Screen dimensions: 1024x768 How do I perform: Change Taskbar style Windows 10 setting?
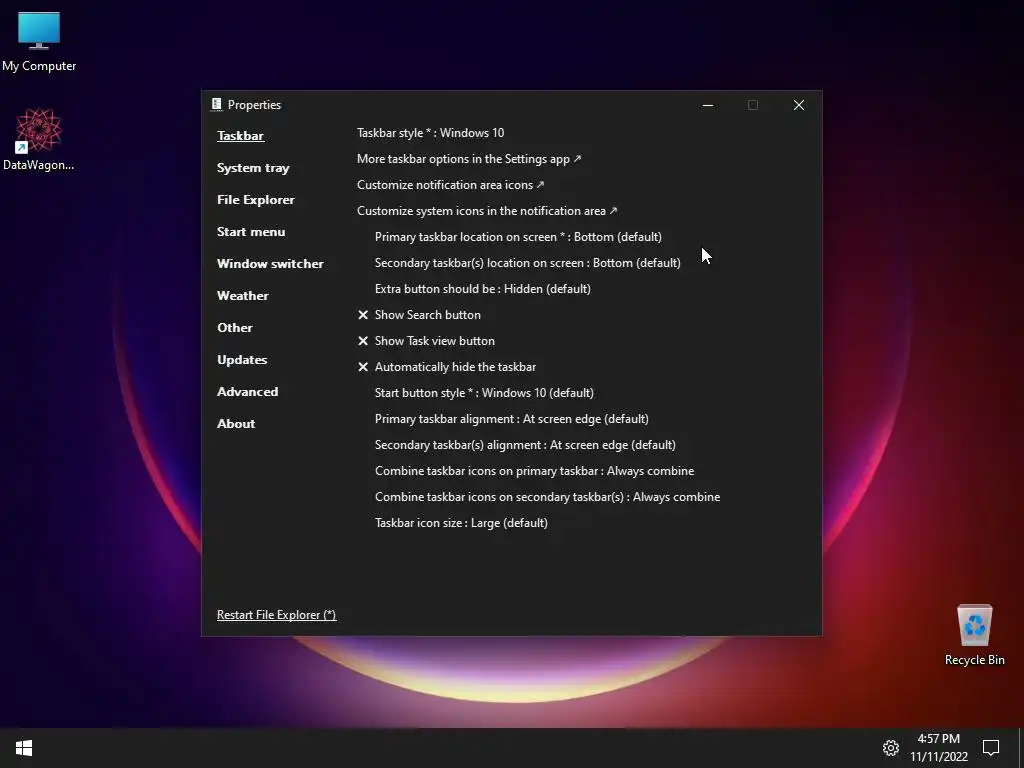(x=430, y=133)
